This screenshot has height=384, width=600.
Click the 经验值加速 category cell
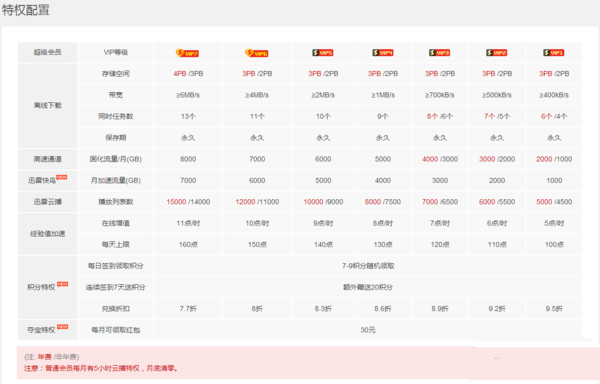pyautogui.click(x=47, y=234)
